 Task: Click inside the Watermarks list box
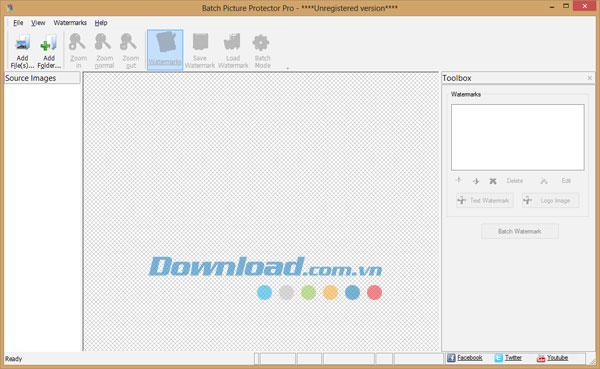coord(517,137)
